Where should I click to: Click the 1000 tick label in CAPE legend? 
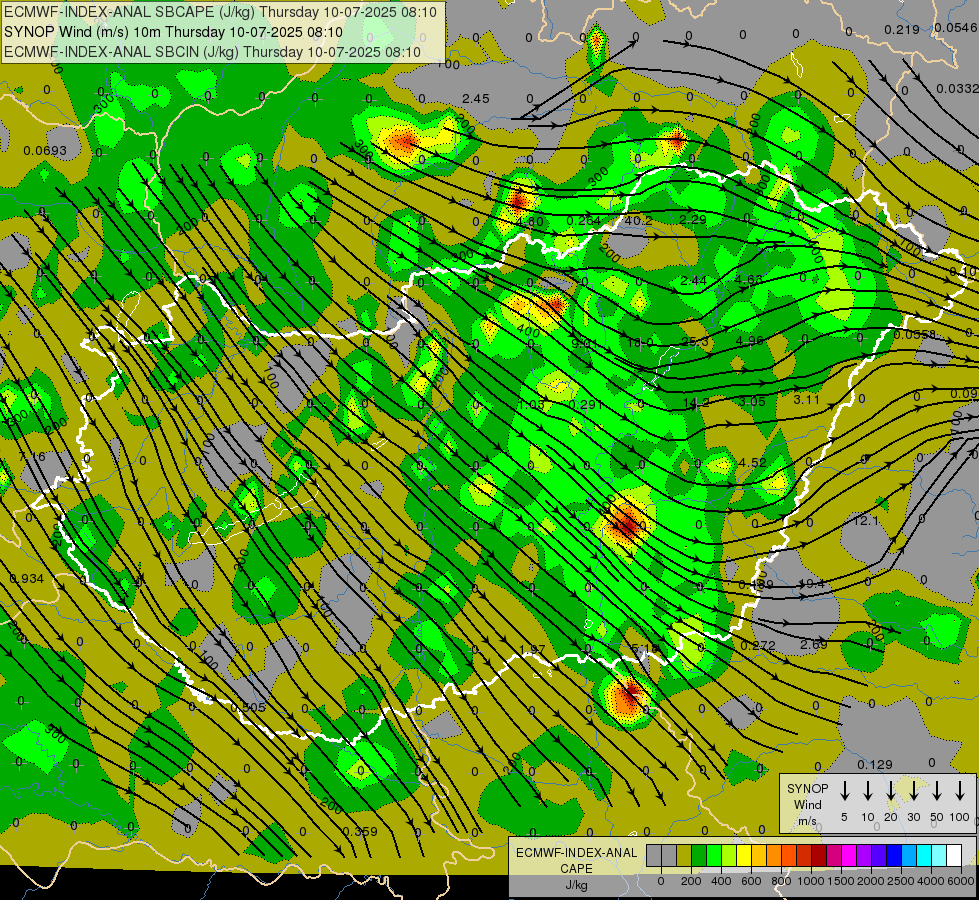810,881
